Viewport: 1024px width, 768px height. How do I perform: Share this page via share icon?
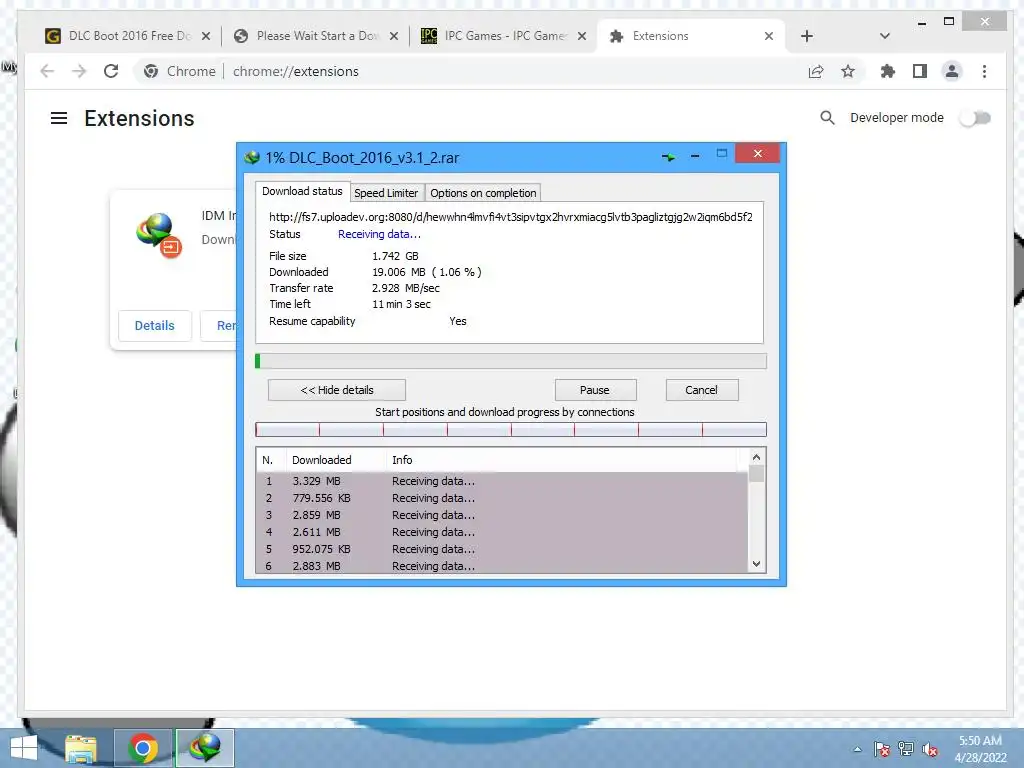click(816, 71)
